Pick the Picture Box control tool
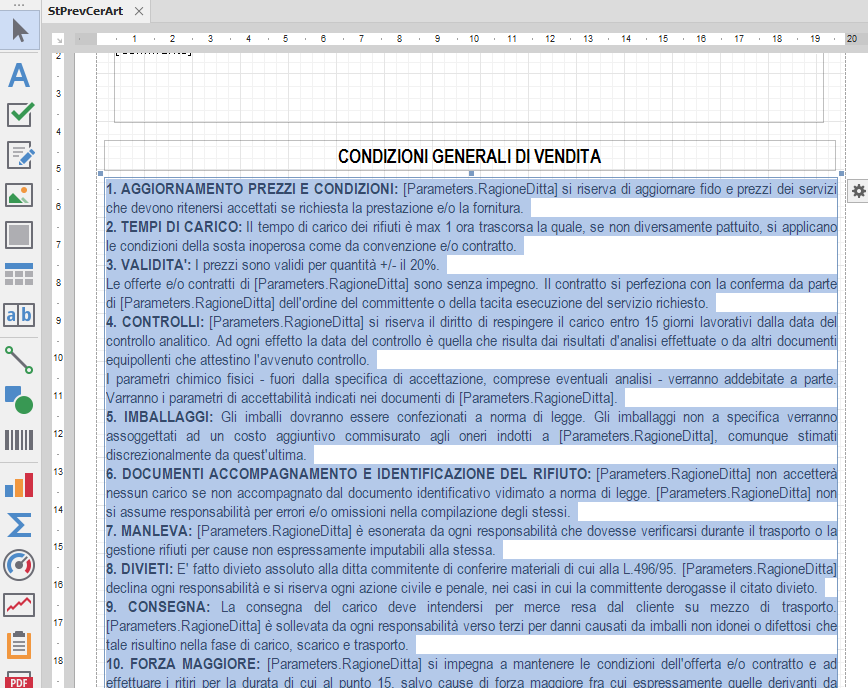868x688 pixels. [20, 195]
